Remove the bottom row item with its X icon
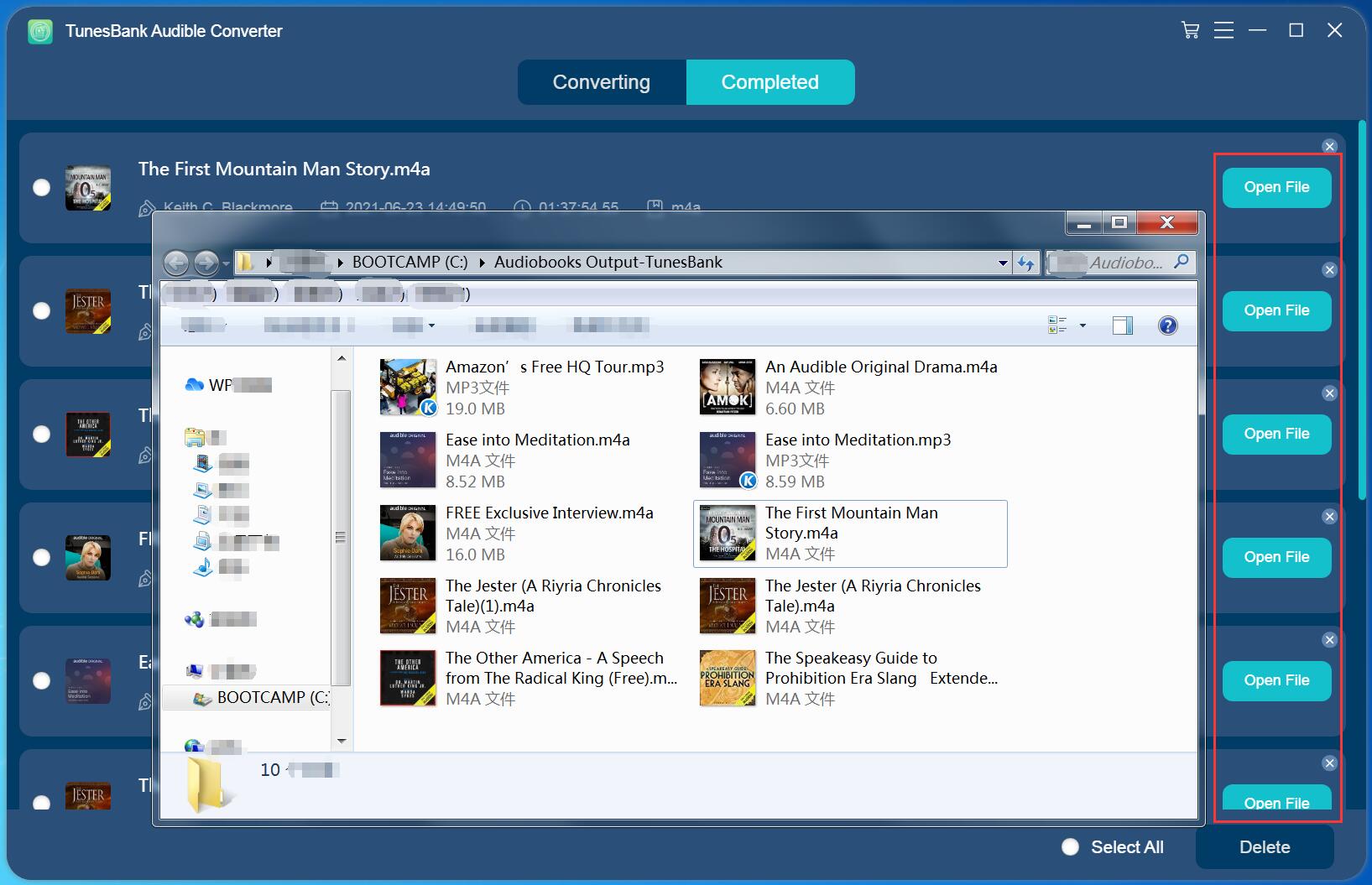Viewport: 1372px width, 885px height. tap(1329, 763)
